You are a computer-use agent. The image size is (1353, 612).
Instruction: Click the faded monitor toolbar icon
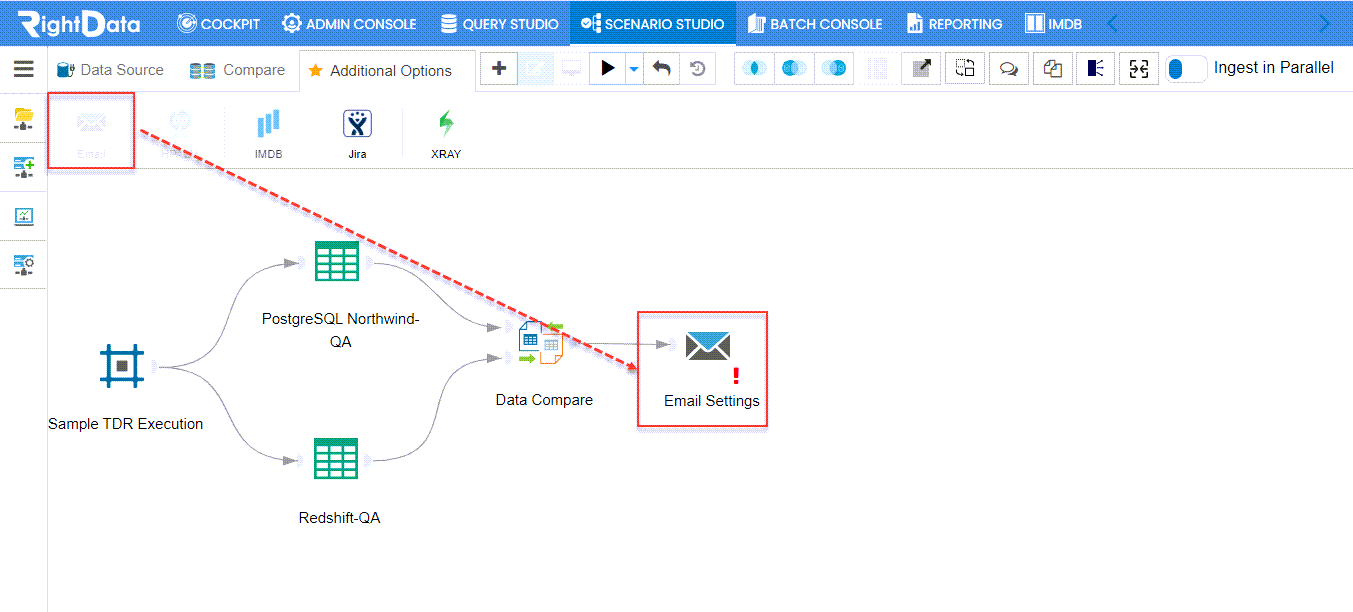[571, 68]
